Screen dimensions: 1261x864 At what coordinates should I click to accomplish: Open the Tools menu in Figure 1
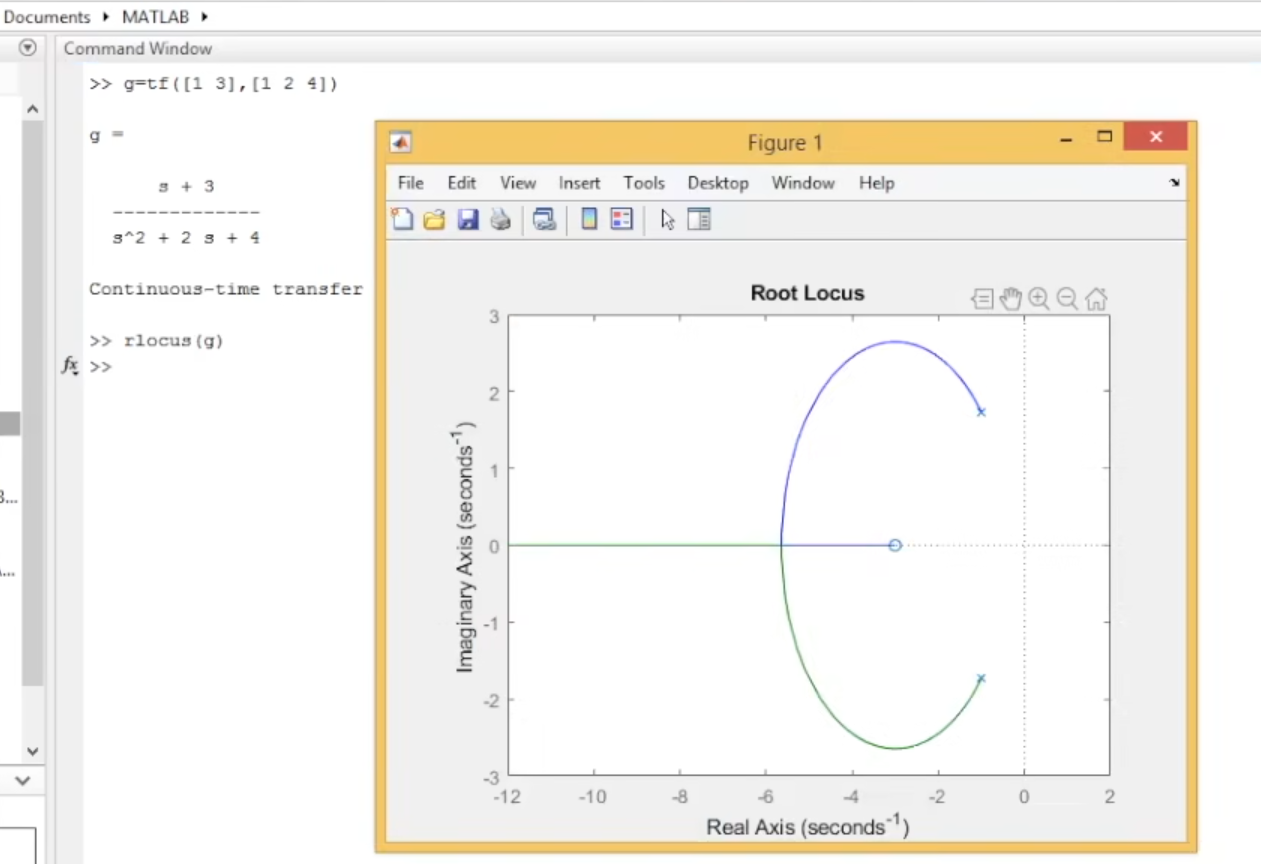pyautogui.click(x=644, y=183)
